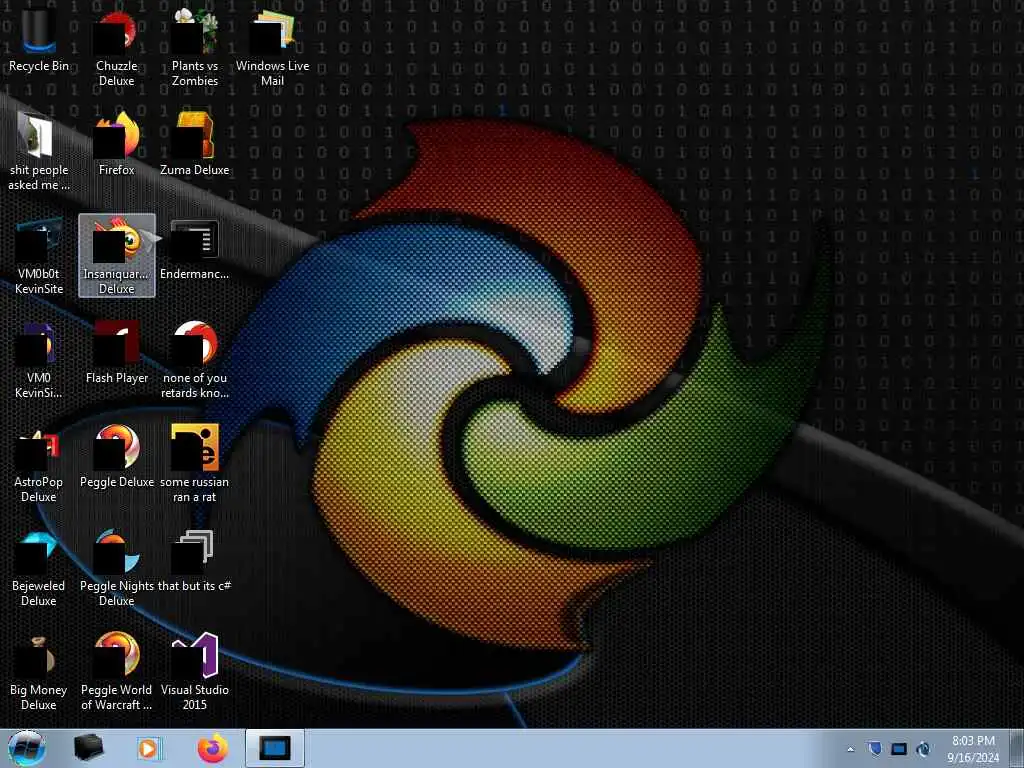Select the 'that but its c#' icon
Screen dimensions: 1024x768
195,560
